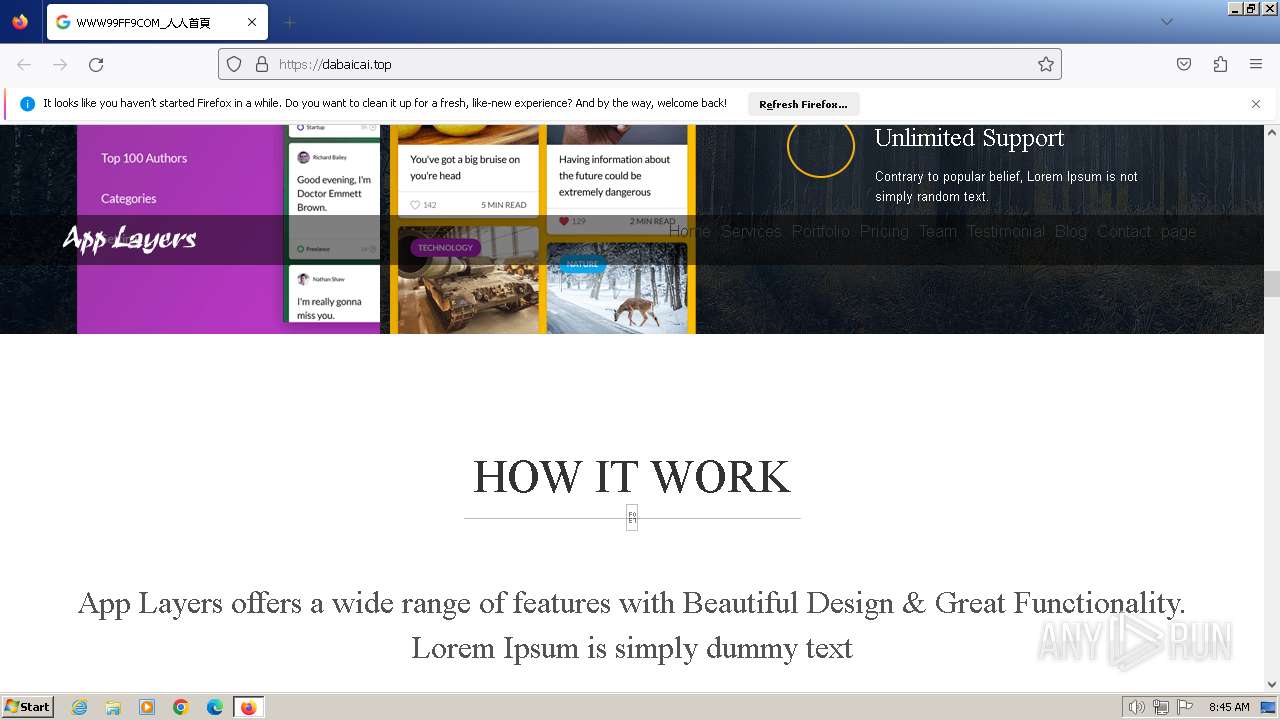1280x720 pixels.
Task: Open the Action Center flag icon
Action: [1185, 707]
